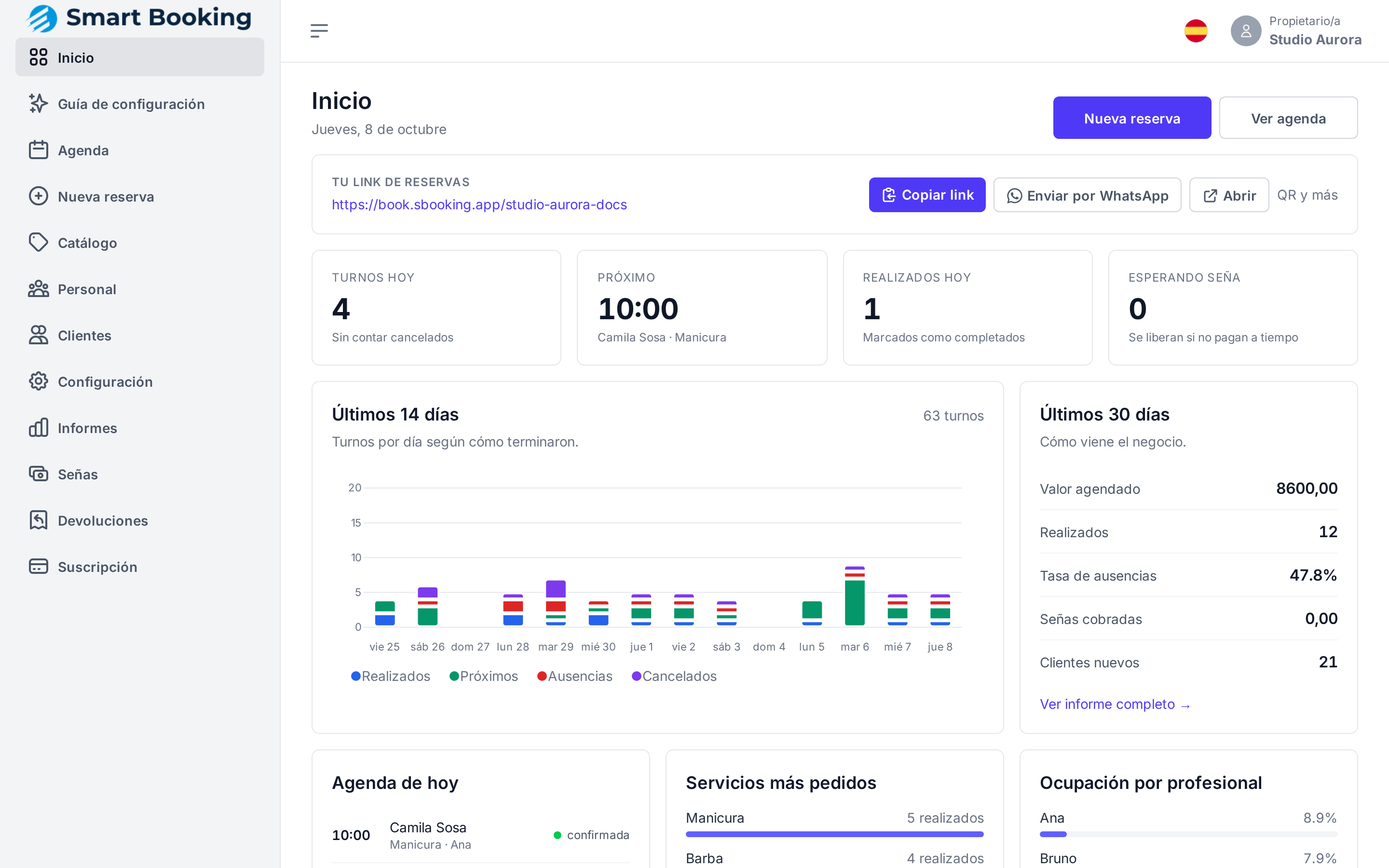Toggle Realizados series in chart legend
1389x868 pixels.
390,676
